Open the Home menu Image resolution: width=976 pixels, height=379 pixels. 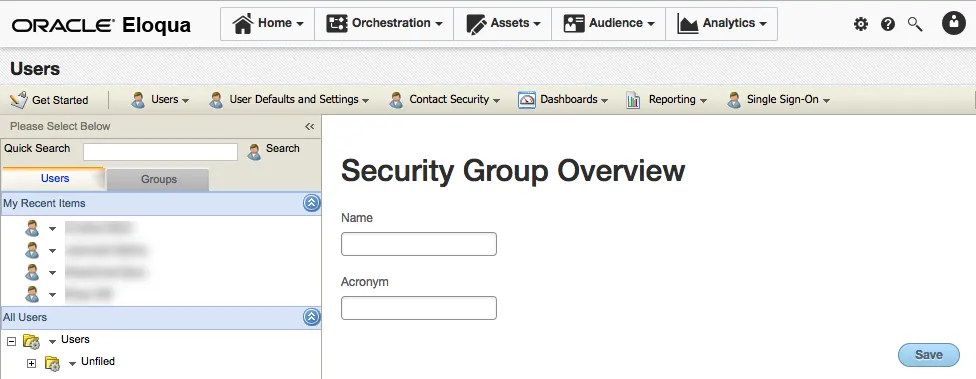click(268, 24)
